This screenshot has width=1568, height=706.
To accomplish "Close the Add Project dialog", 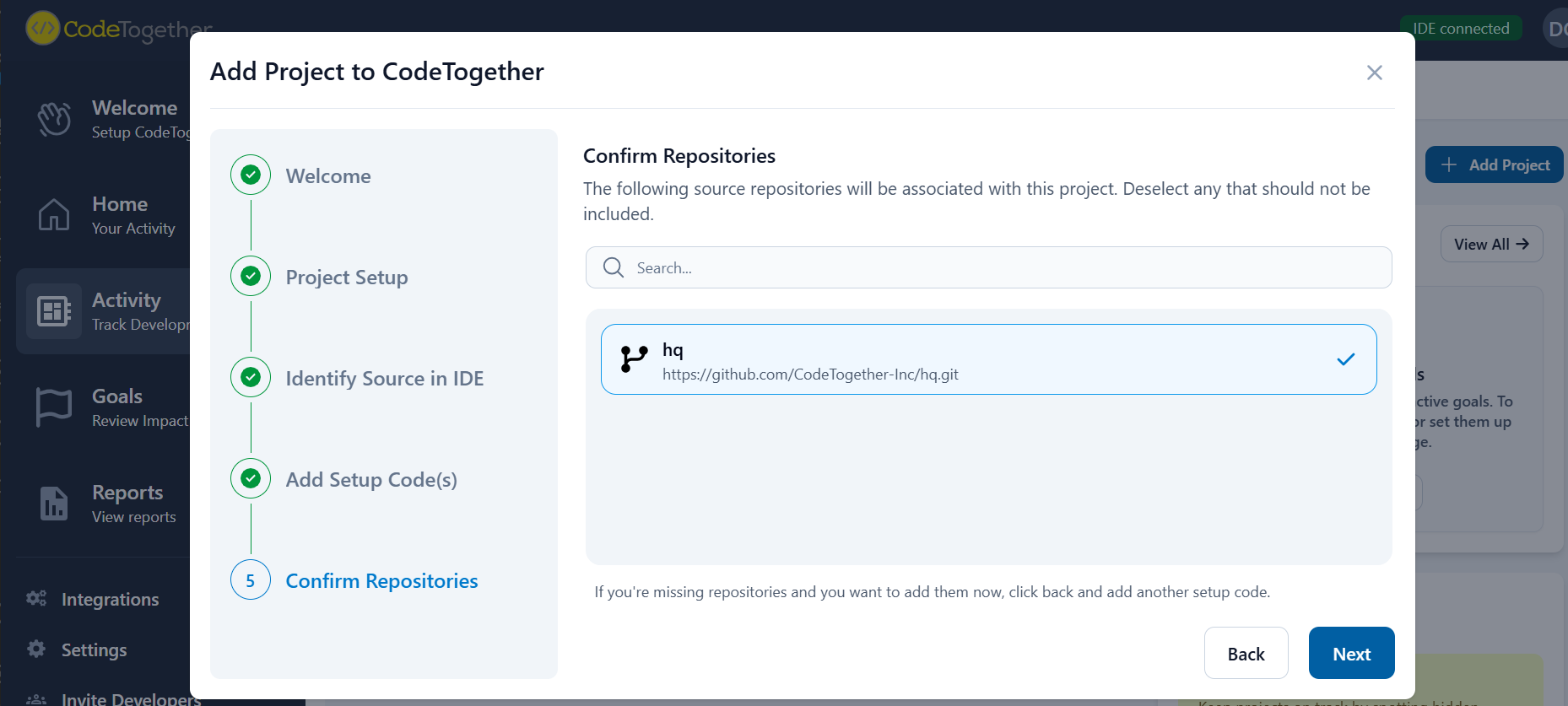I will tap(1374, 73).
